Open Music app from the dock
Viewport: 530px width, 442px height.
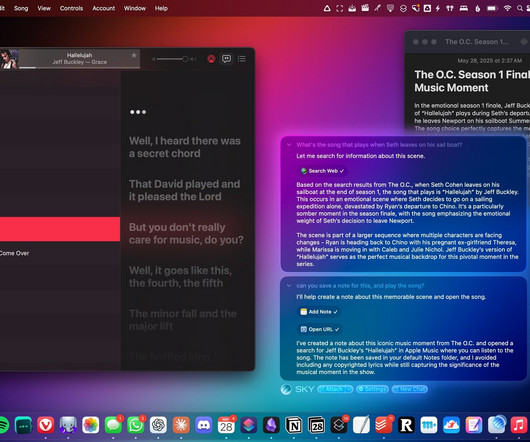click(519, 425)
